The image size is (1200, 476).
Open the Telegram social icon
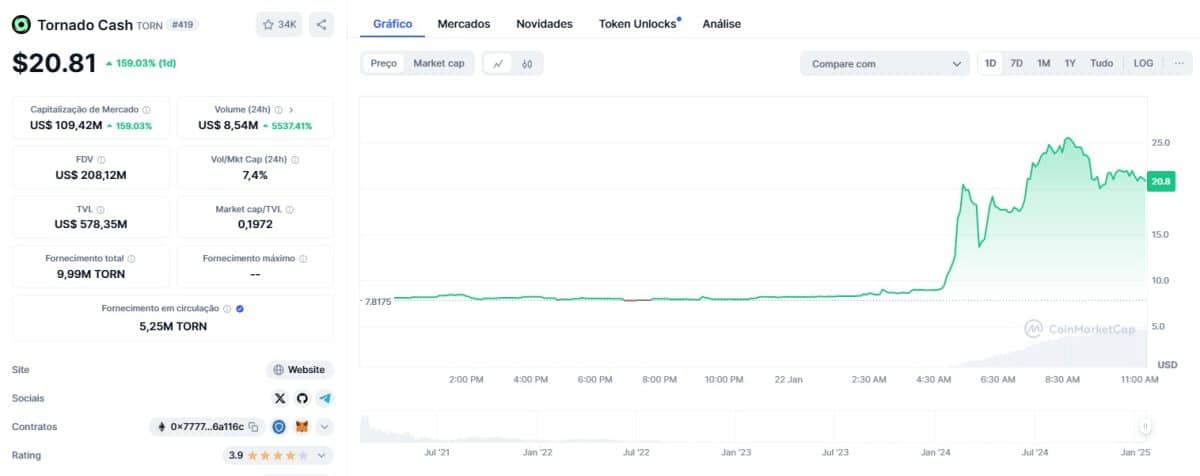pos(324,398)
